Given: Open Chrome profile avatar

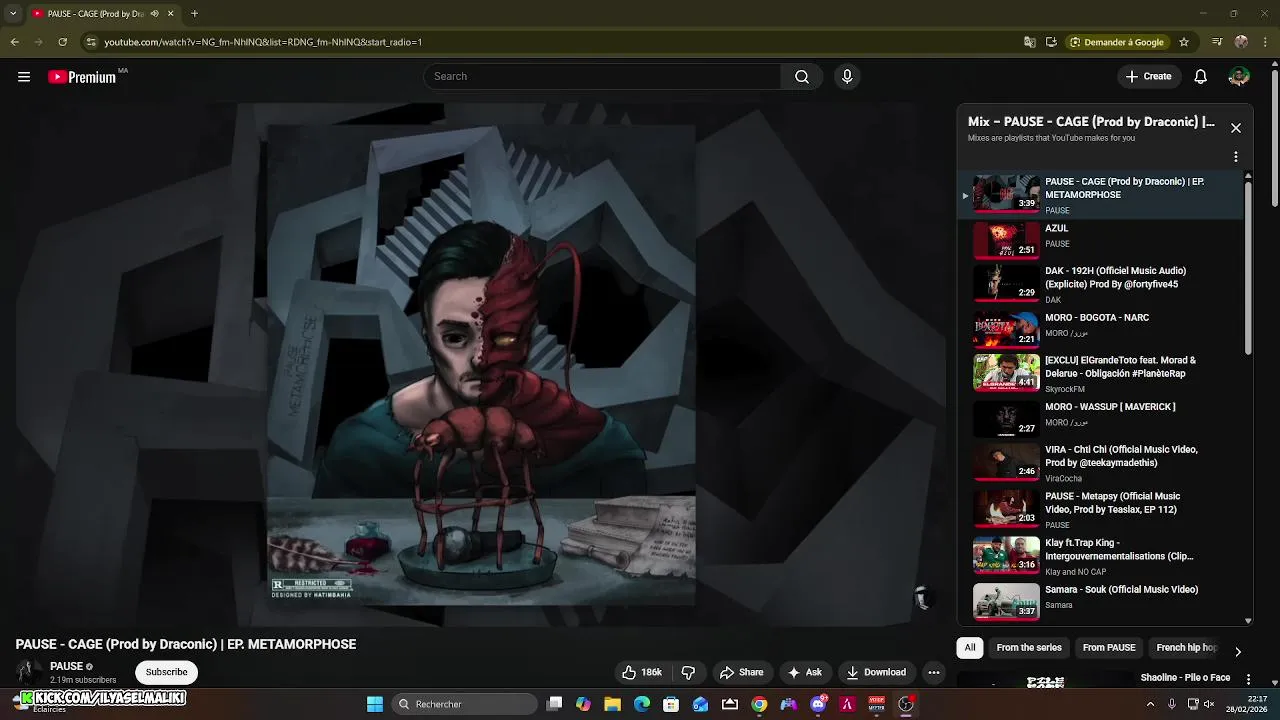Looking at the screenshot, I should tap(1241, 42).
